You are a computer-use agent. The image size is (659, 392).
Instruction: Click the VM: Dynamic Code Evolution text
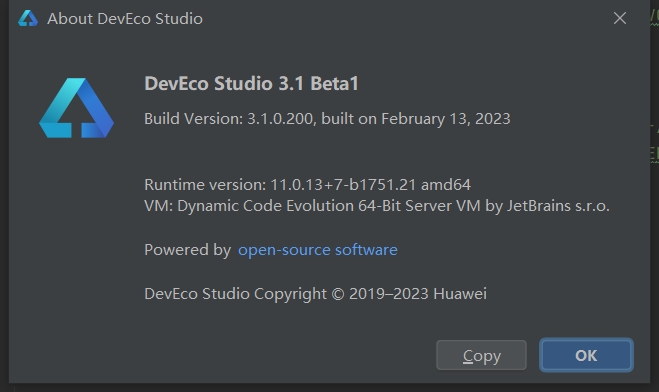pos(249,206)
